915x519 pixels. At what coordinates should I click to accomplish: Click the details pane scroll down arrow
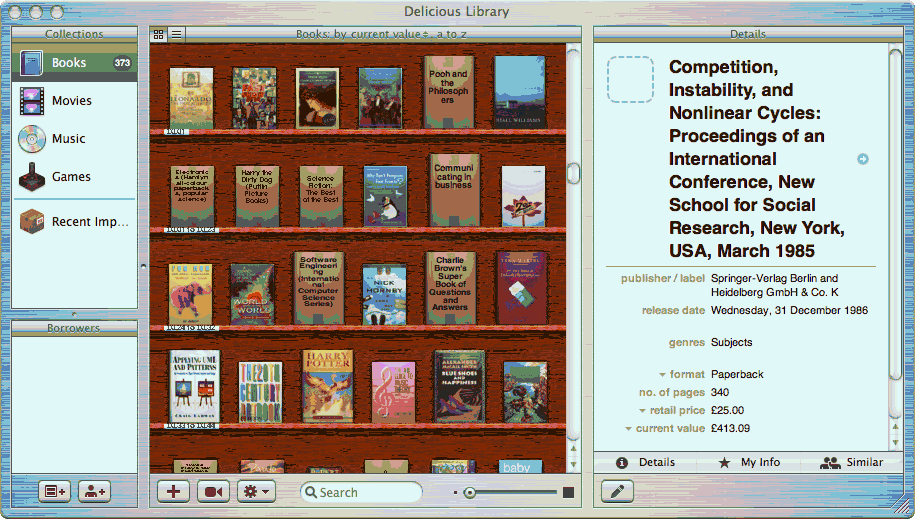tap(895, 443)
